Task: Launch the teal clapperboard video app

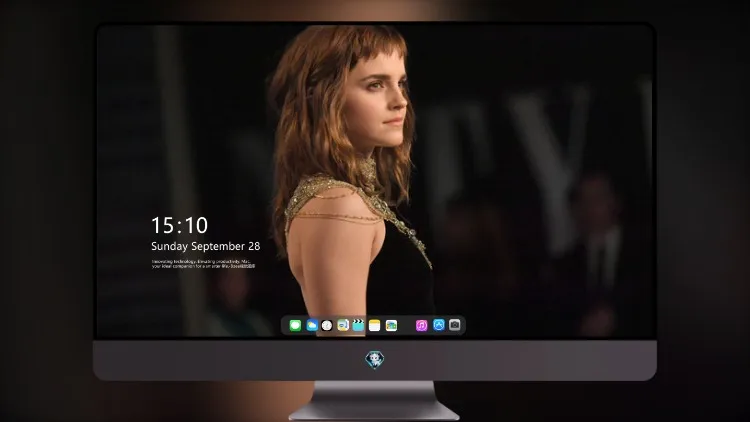Action: (x=358, y=325)
